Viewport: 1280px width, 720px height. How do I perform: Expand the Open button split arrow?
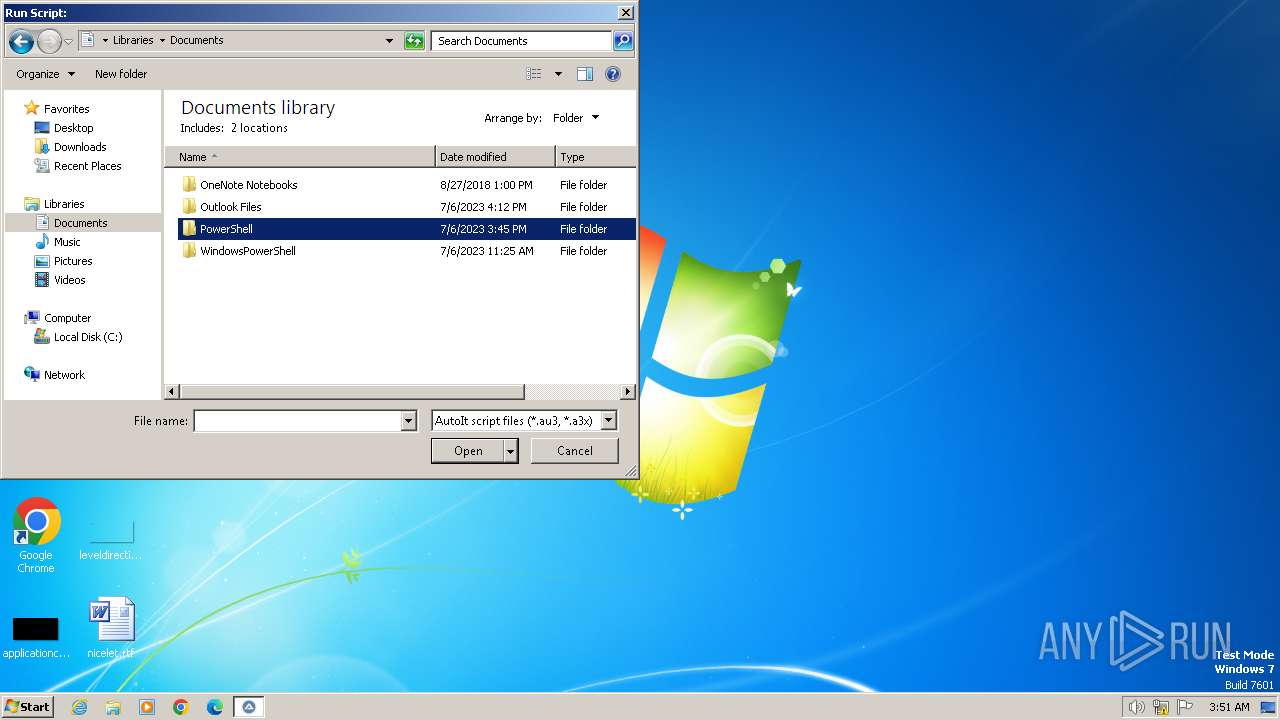(x=511, y=451)
